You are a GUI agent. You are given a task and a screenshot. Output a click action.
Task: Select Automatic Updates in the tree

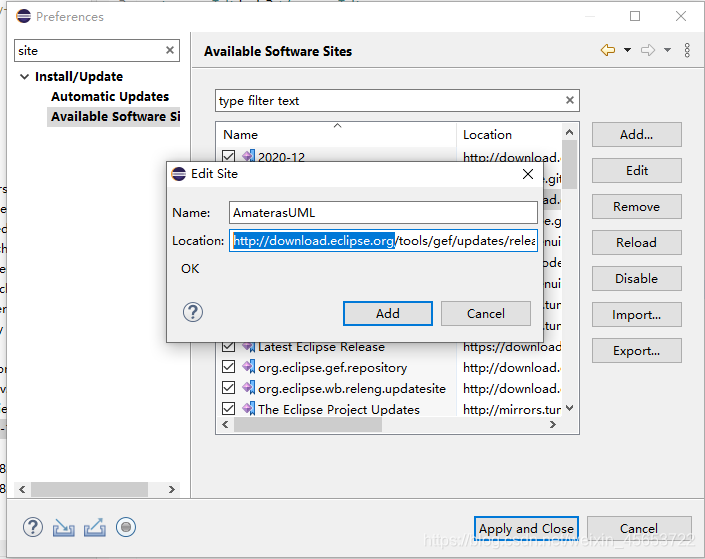(110, 96)
